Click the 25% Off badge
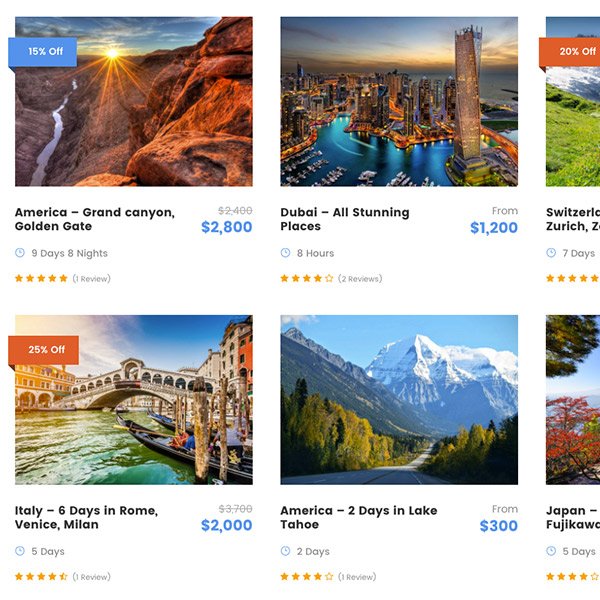The width and height of the screenshot is (600, 600). coord(43,350)
